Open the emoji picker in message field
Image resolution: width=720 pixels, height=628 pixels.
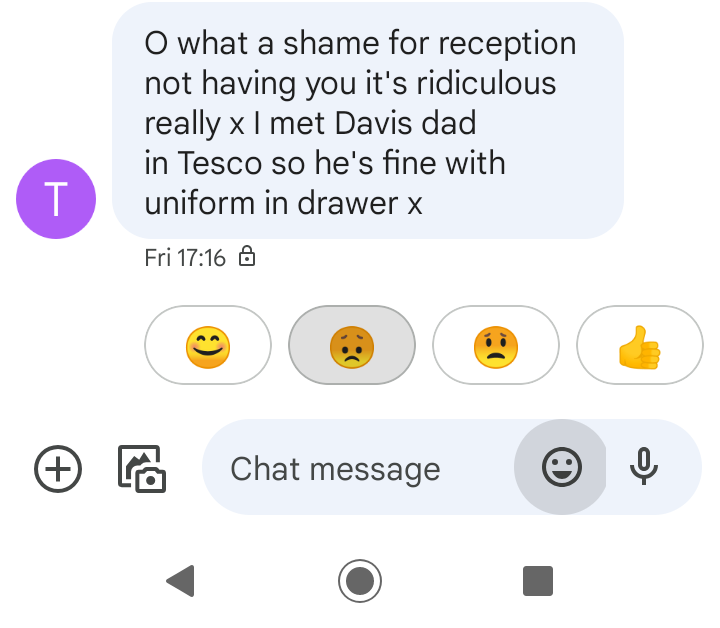tap(562, 467)
